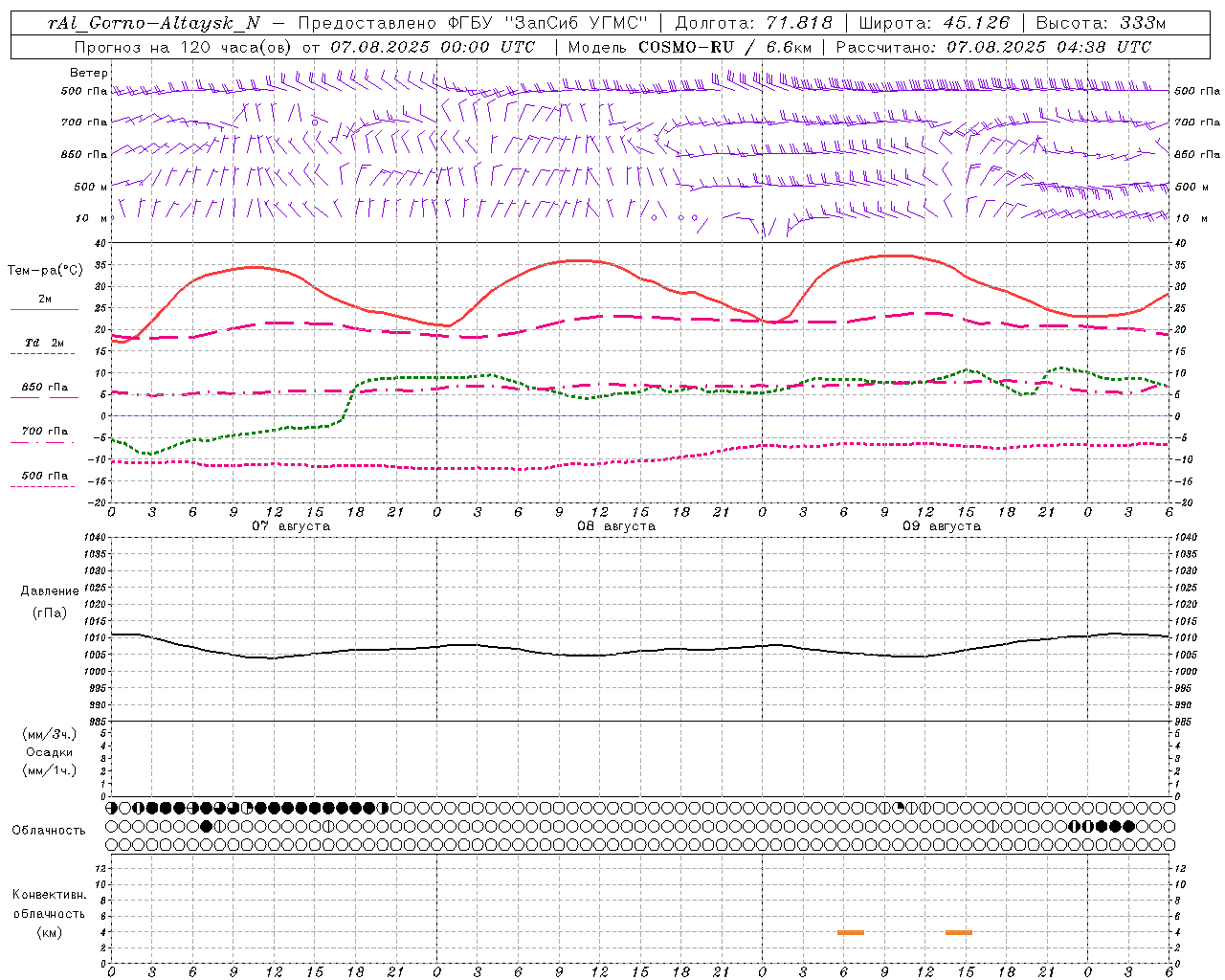Click the 07 августа date label

click(291, 526)
